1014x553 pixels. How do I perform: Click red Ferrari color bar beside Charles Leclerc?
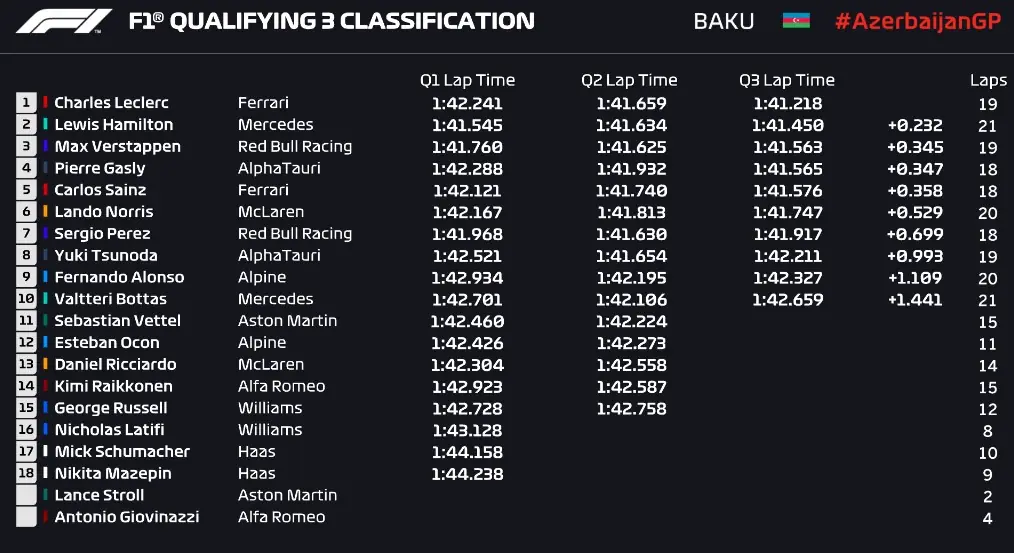click(x=46, y=103)
